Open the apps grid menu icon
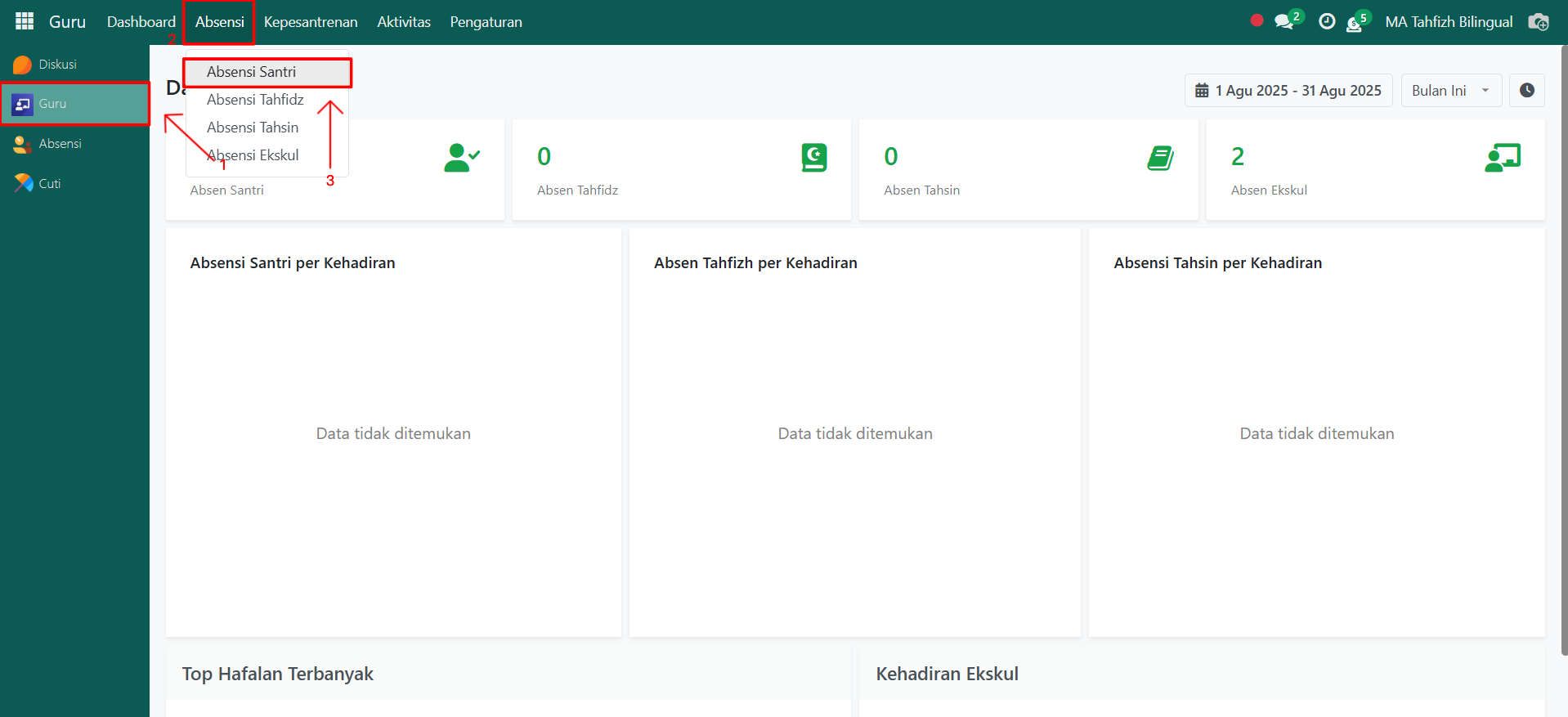 coord(25,21)
